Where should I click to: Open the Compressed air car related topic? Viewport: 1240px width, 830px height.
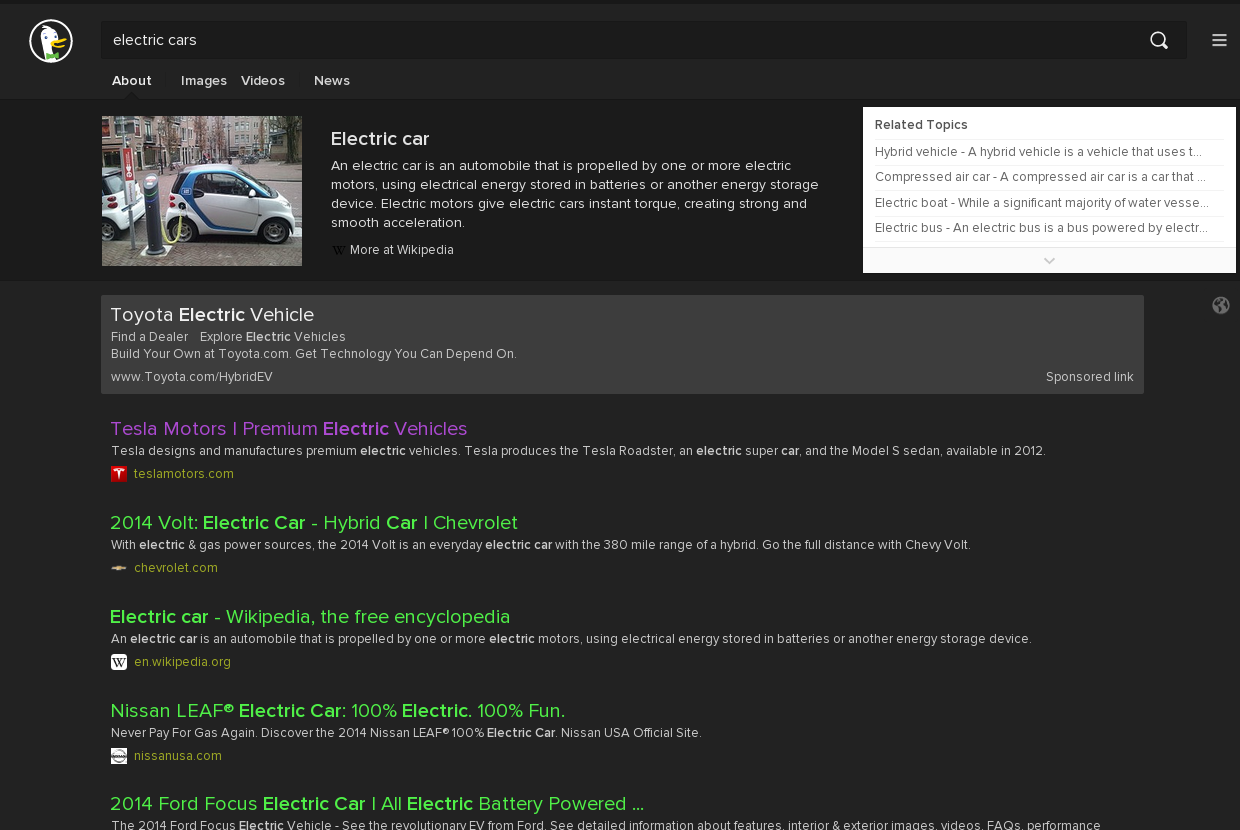point(1040,177)
